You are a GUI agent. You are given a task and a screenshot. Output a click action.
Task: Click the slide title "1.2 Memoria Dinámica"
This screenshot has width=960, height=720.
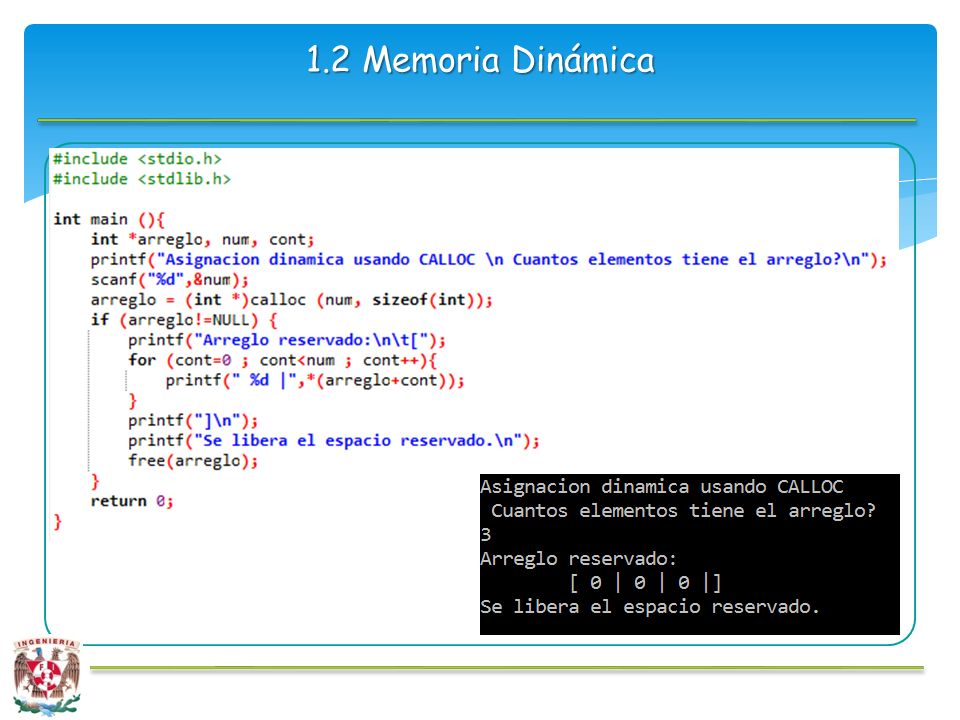tap(481, 60)
